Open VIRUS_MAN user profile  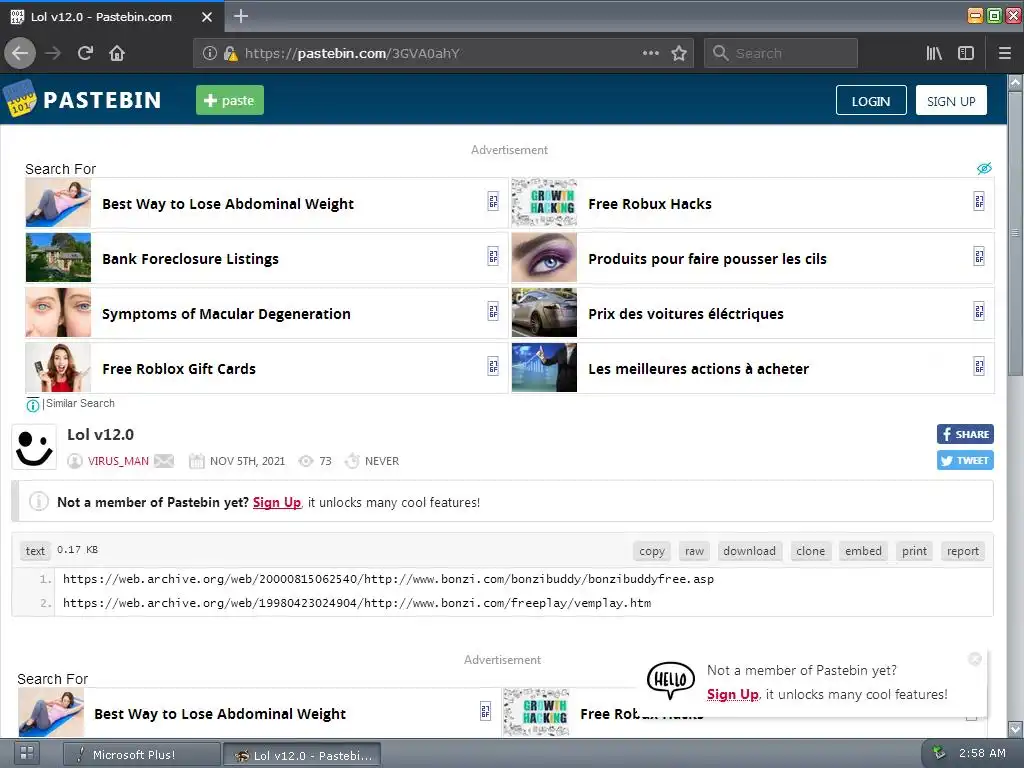tap(118, 461)
